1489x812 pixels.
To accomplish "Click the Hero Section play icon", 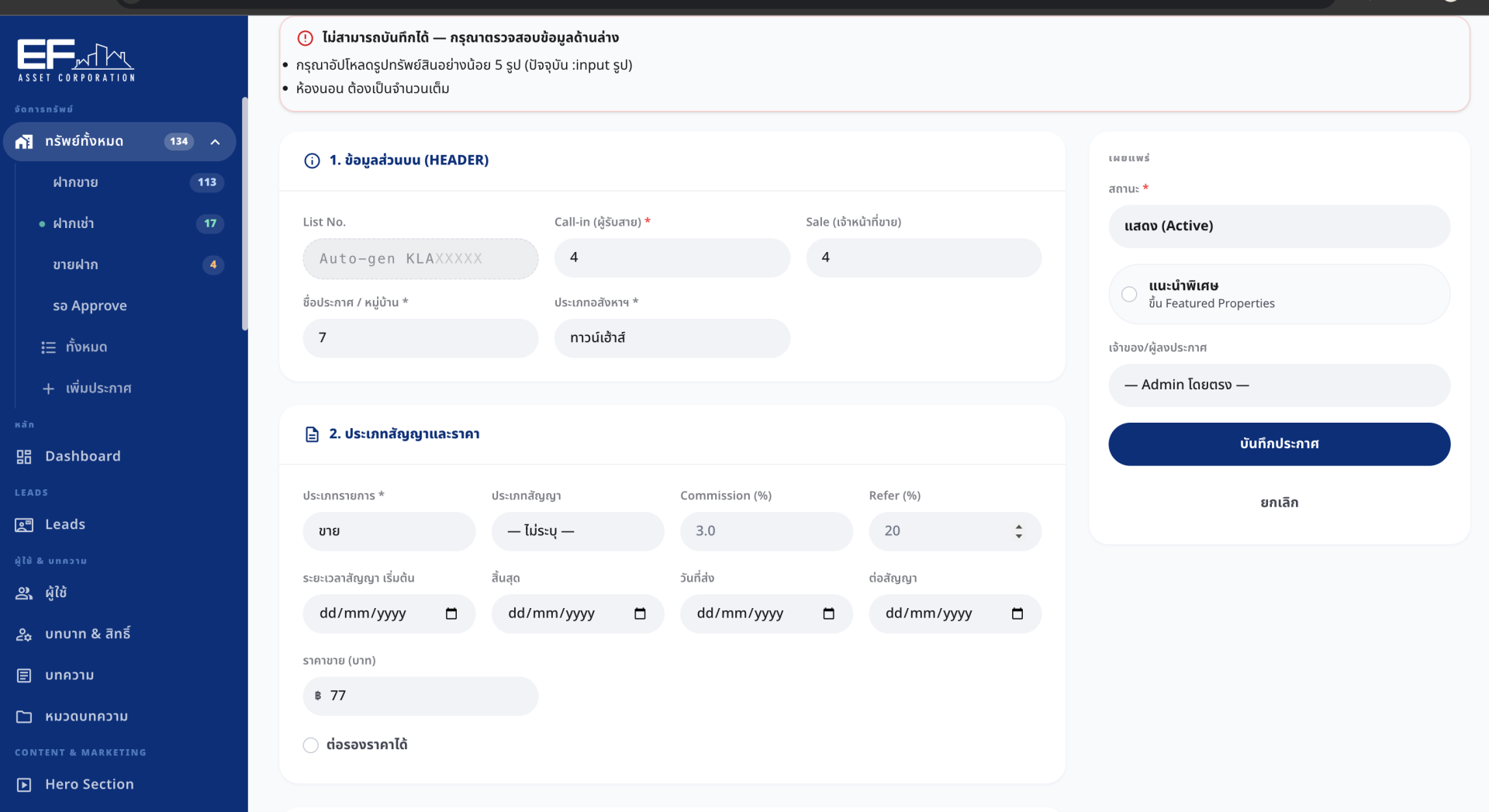I will (x=24, y=785).
